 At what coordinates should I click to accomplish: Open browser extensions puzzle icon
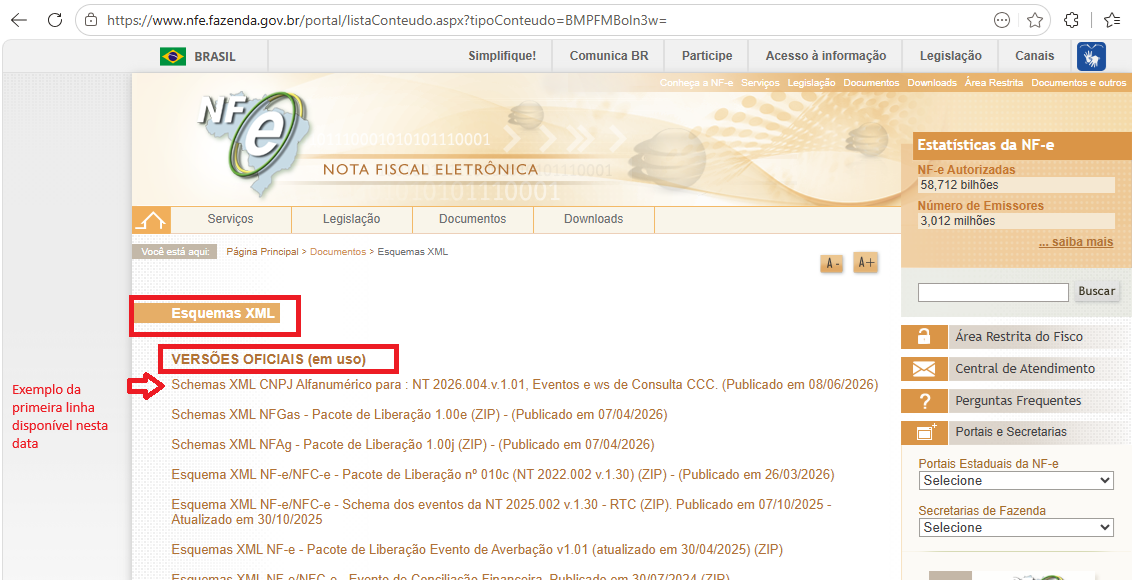point(1072,20)
